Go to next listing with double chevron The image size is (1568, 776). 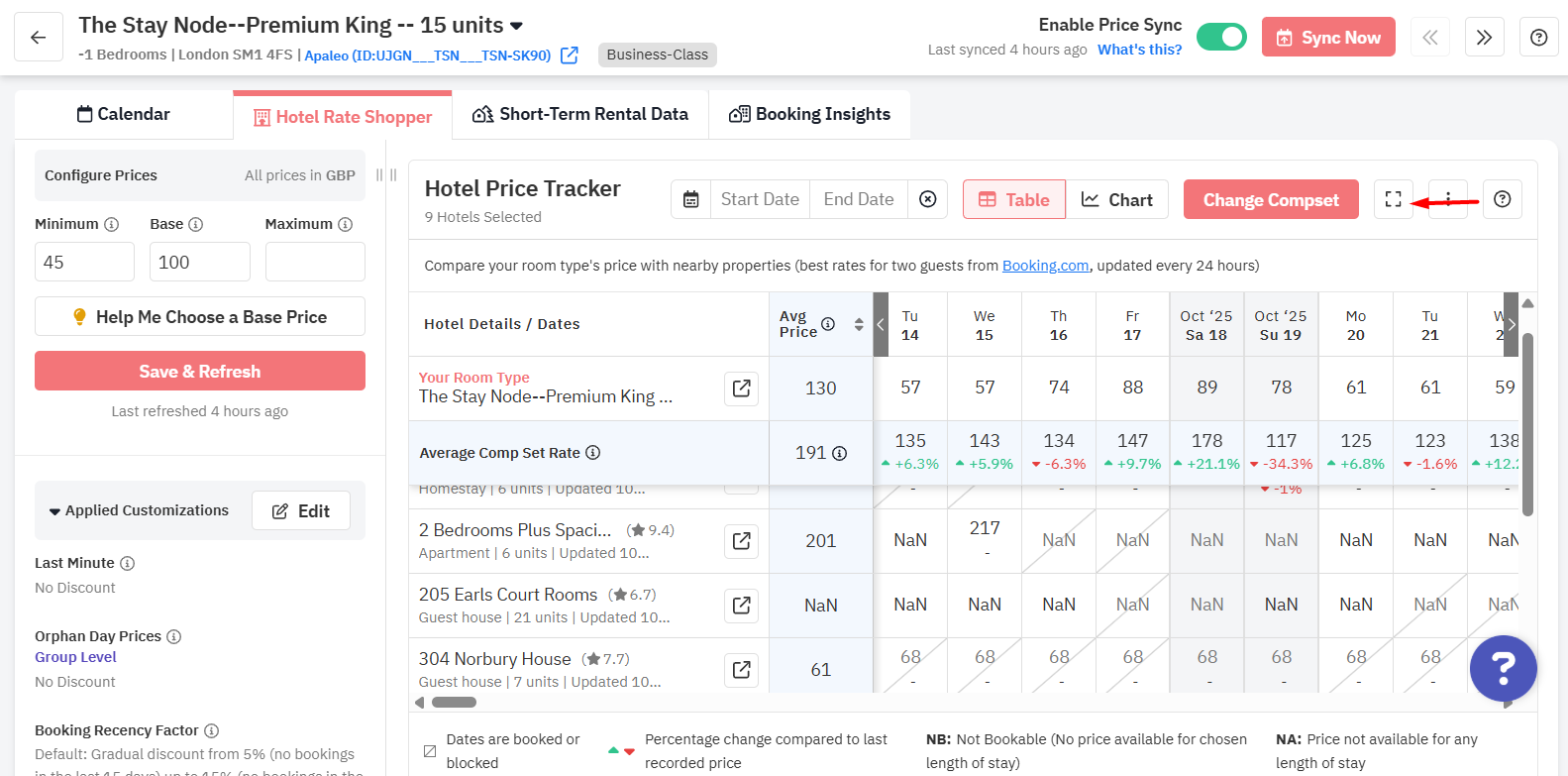pyautogui.click(x=1484, y=38)
